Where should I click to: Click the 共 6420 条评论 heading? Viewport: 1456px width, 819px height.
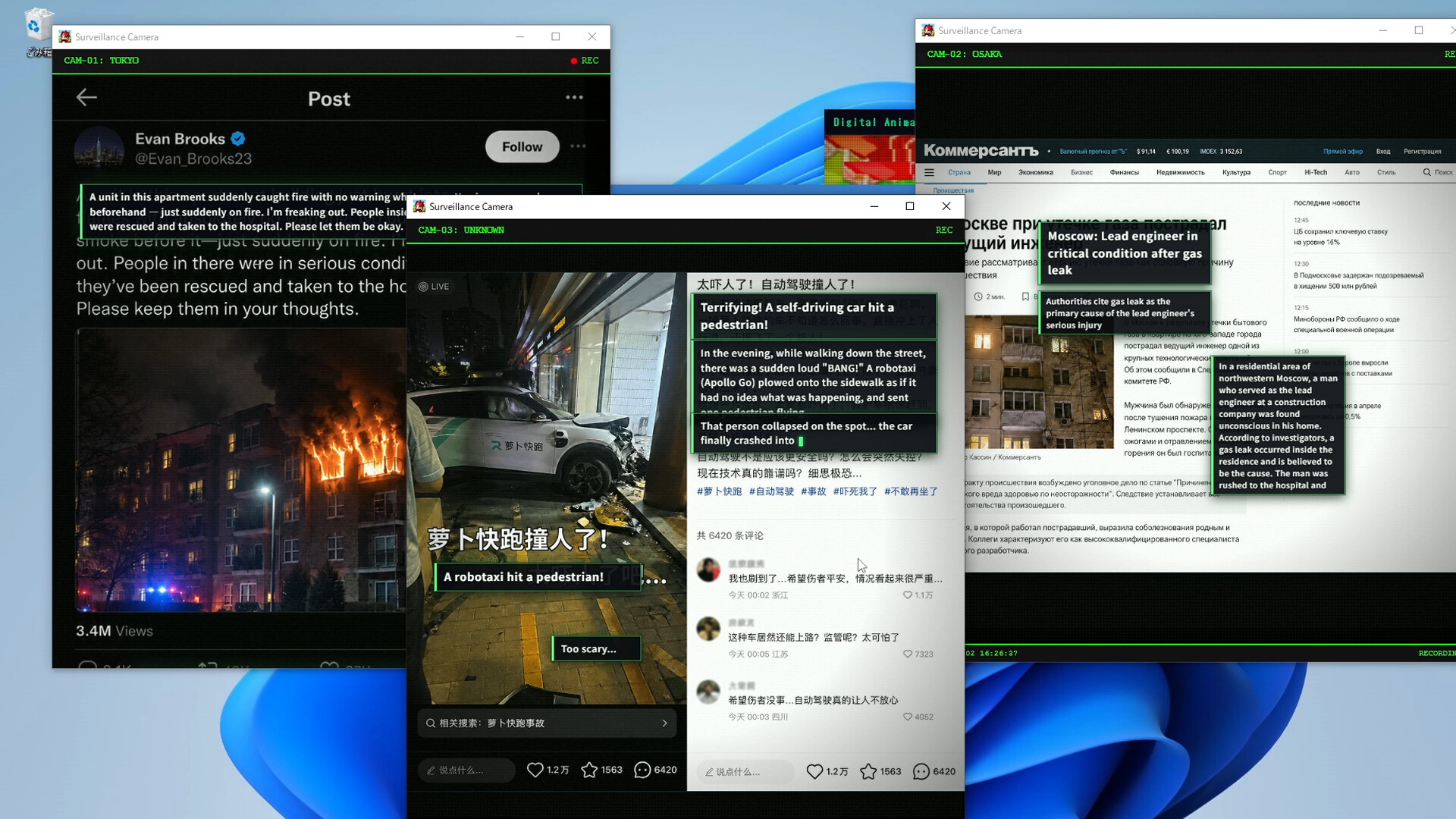click(730, 535)
